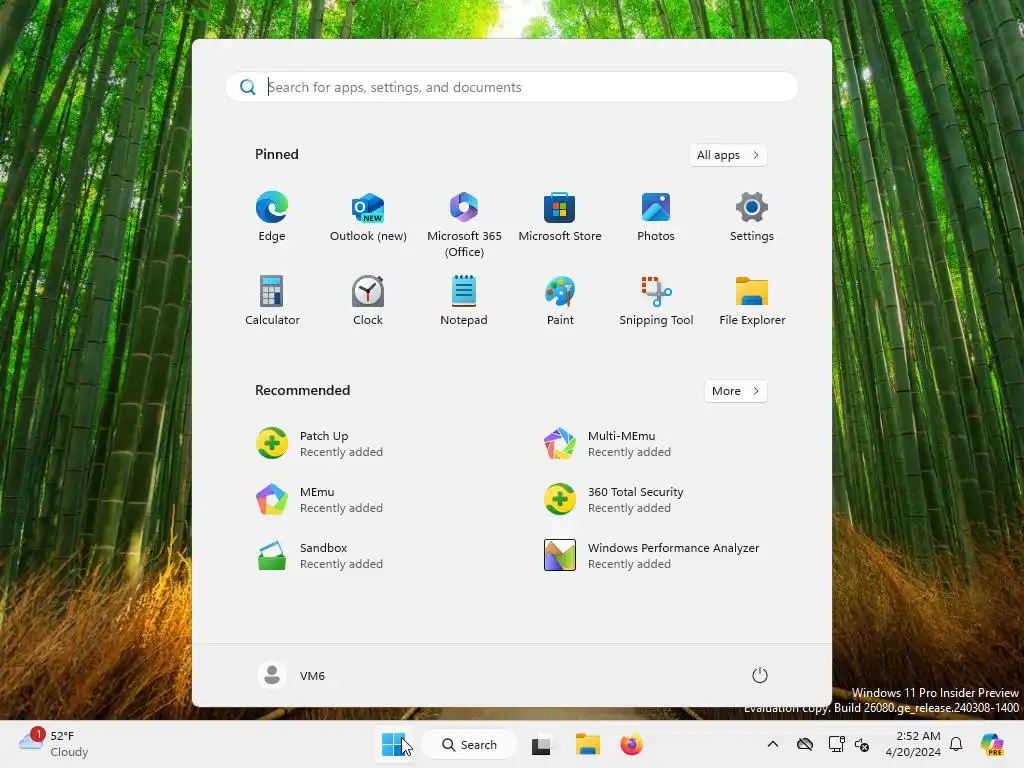Open taskbar Search box
1024x768 pixels.
[470, 744]
